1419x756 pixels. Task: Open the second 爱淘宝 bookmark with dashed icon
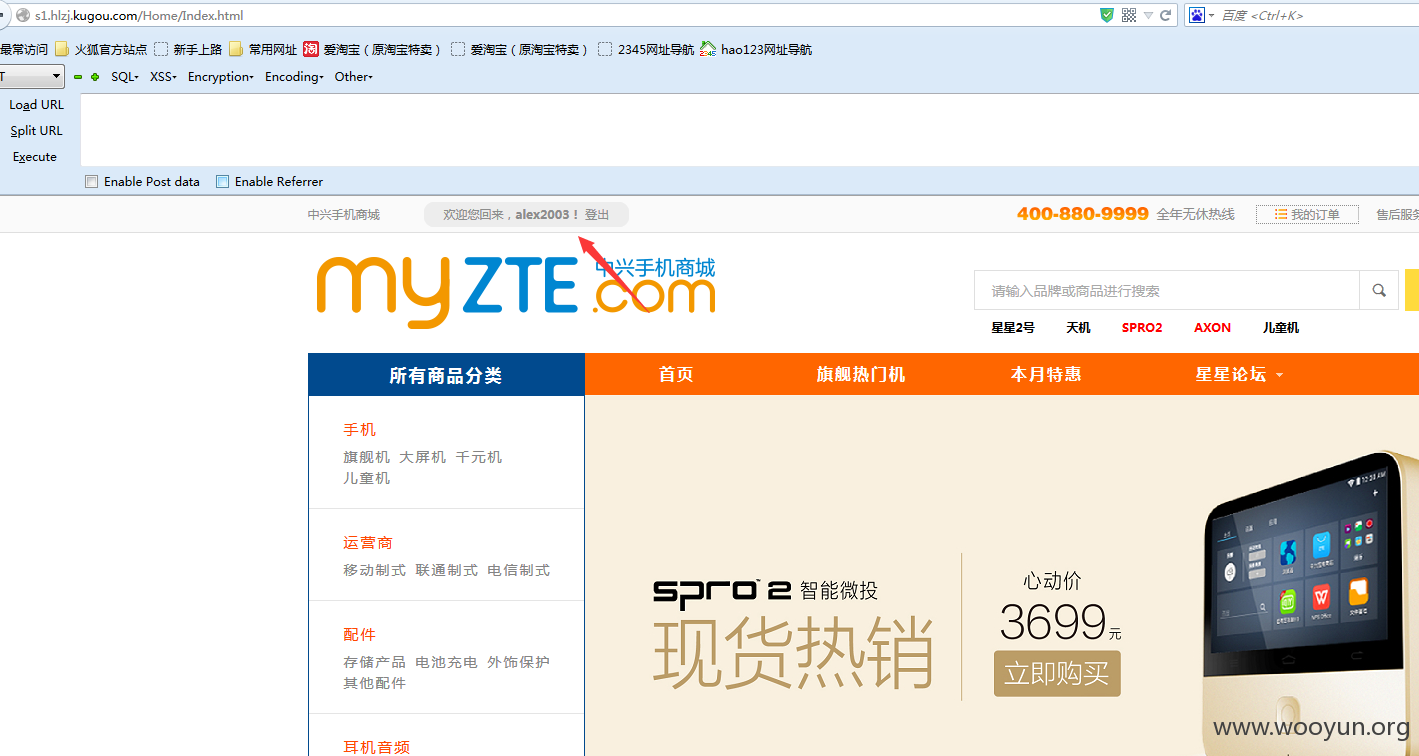[x=519, y=49]
